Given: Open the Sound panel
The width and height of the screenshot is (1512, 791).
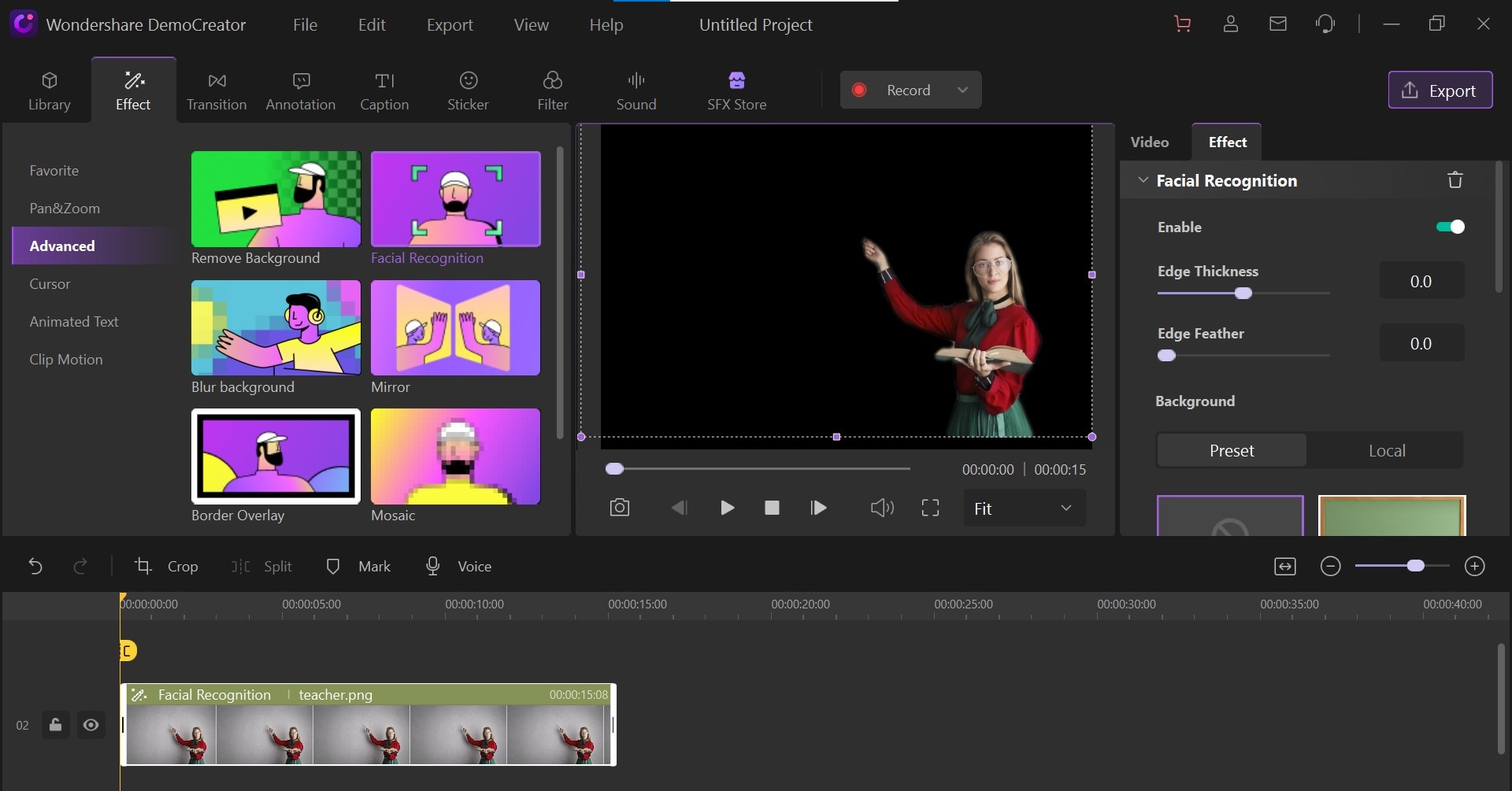Looking at the screenshot, I should point(636,91).
